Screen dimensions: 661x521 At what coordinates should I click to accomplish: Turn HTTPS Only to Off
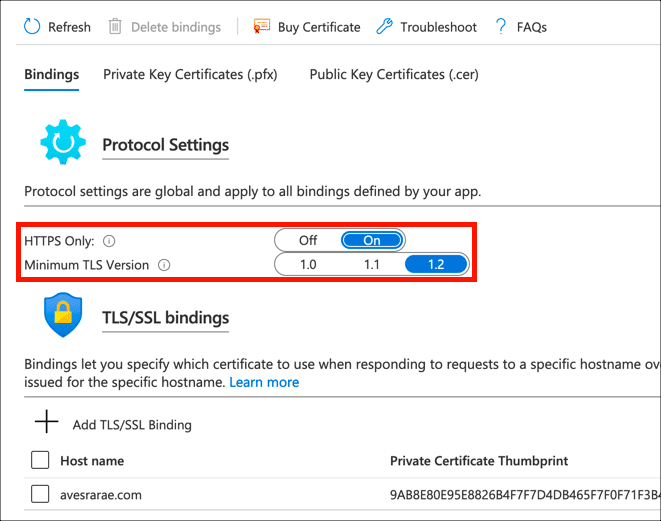pos(308,240)
